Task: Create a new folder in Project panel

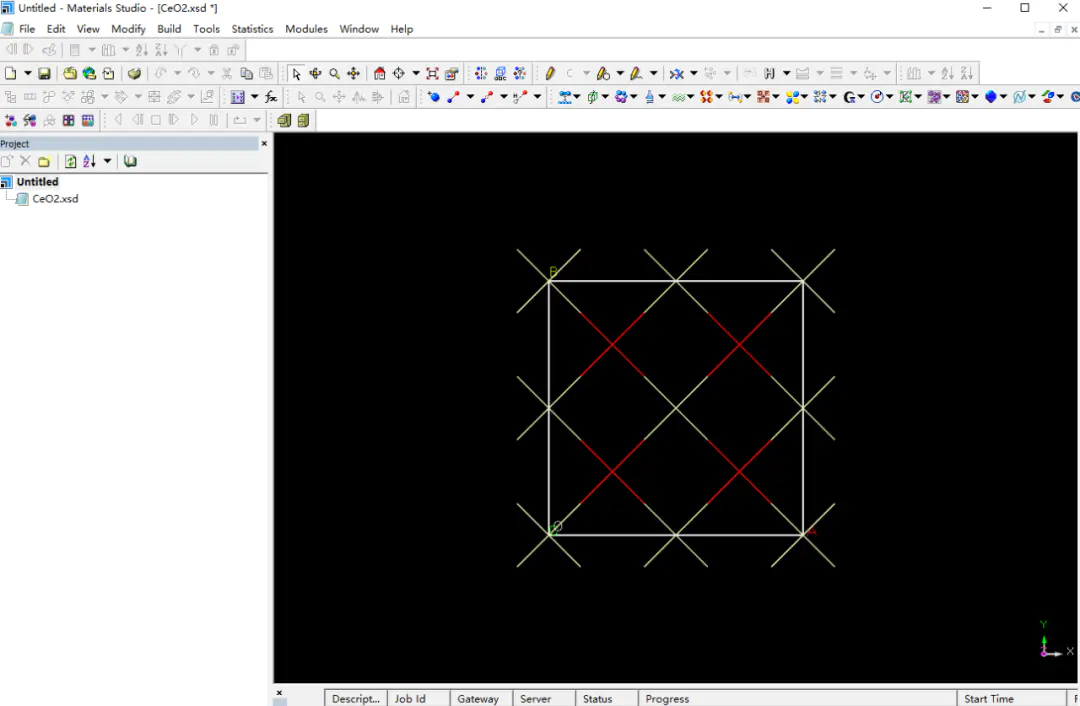Action: pyautogui.click(x=44, y=162)
